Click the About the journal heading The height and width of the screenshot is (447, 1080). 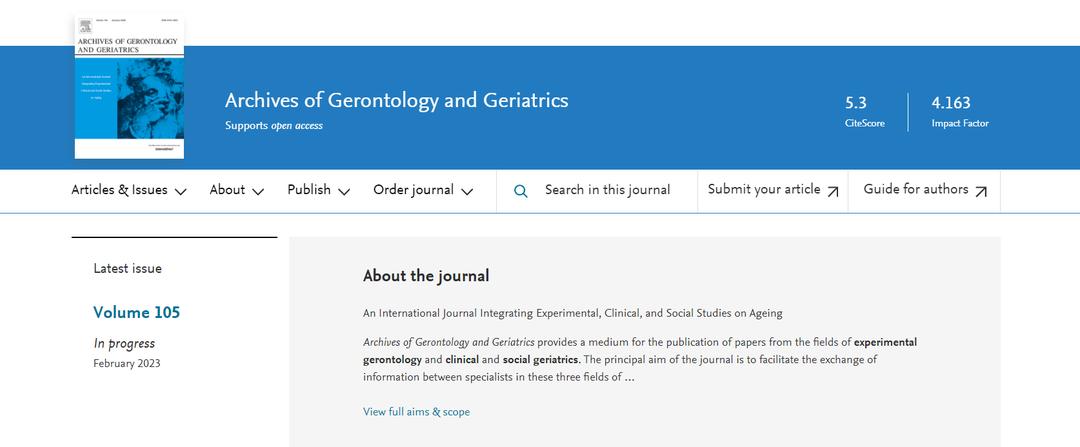tap(426, 276)
